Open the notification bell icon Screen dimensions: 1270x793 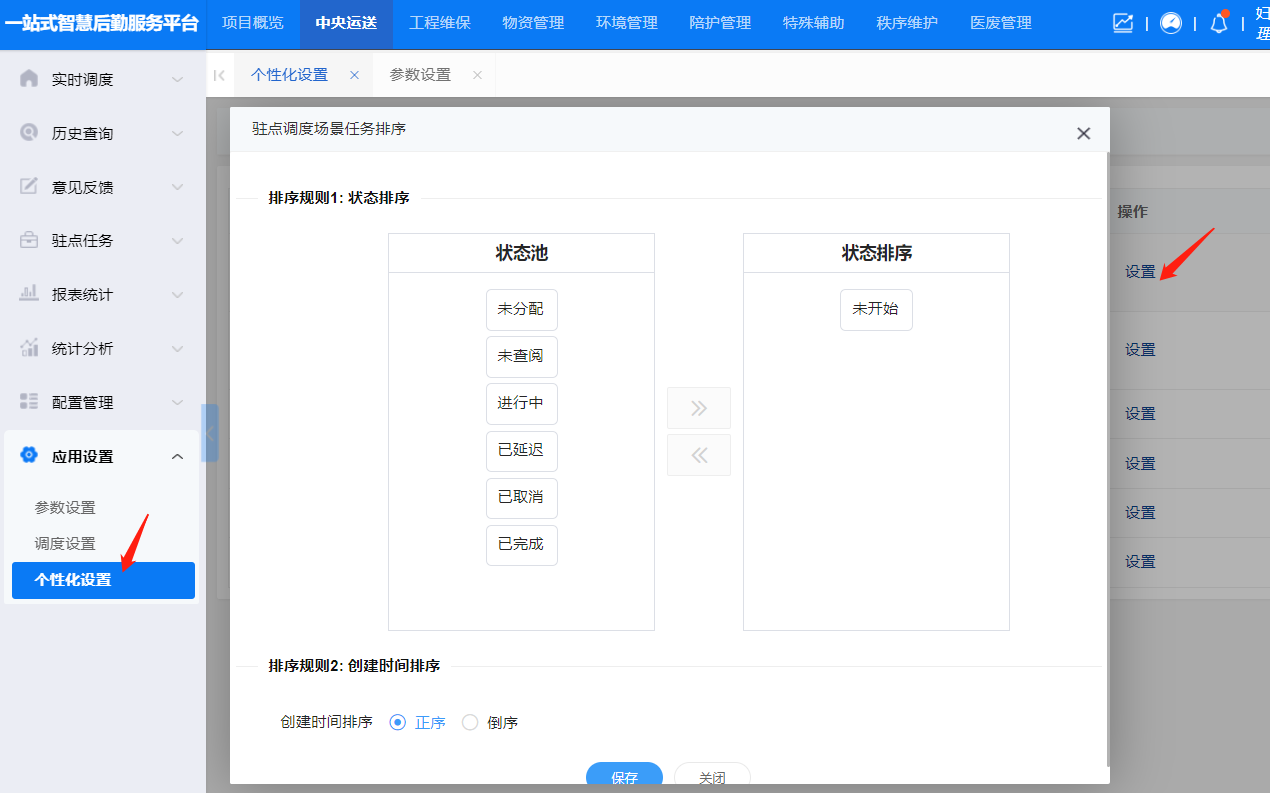pos(1219,23)
